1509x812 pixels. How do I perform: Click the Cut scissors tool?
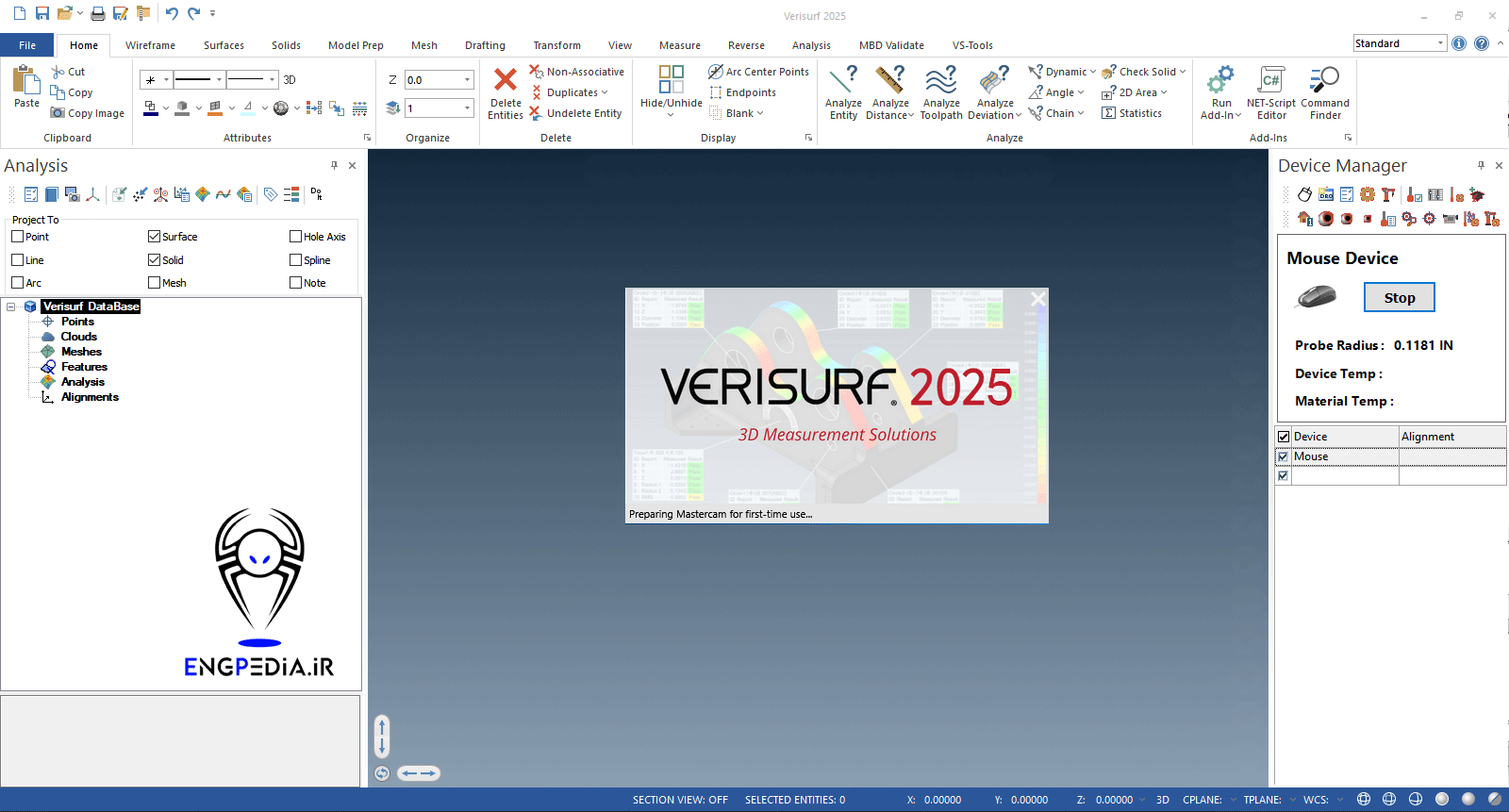68,72
